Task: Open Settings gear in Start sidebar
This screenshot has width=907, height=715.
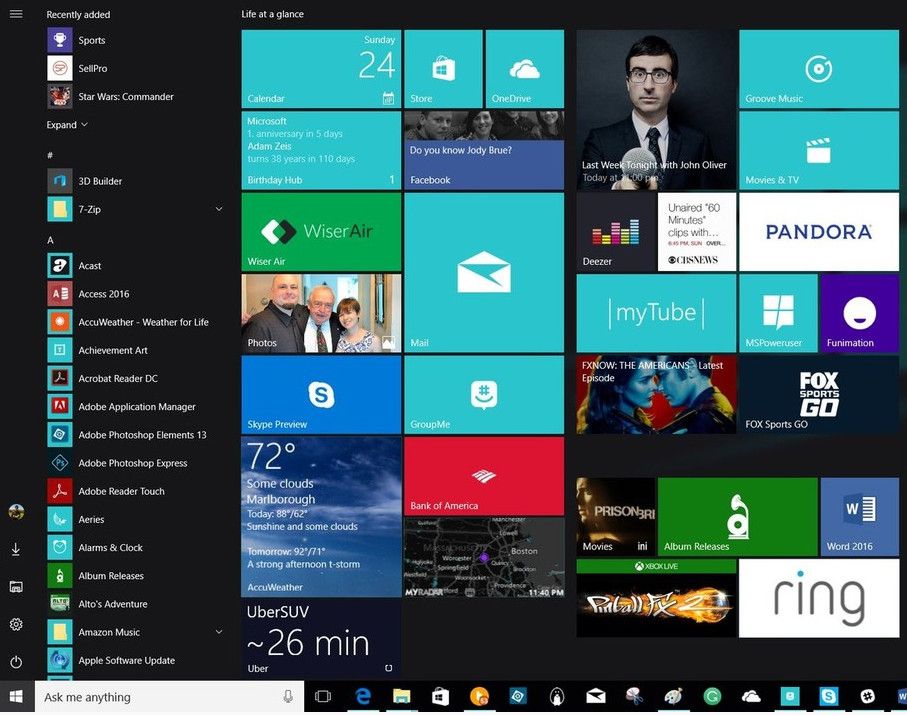Action: (16, 624)
